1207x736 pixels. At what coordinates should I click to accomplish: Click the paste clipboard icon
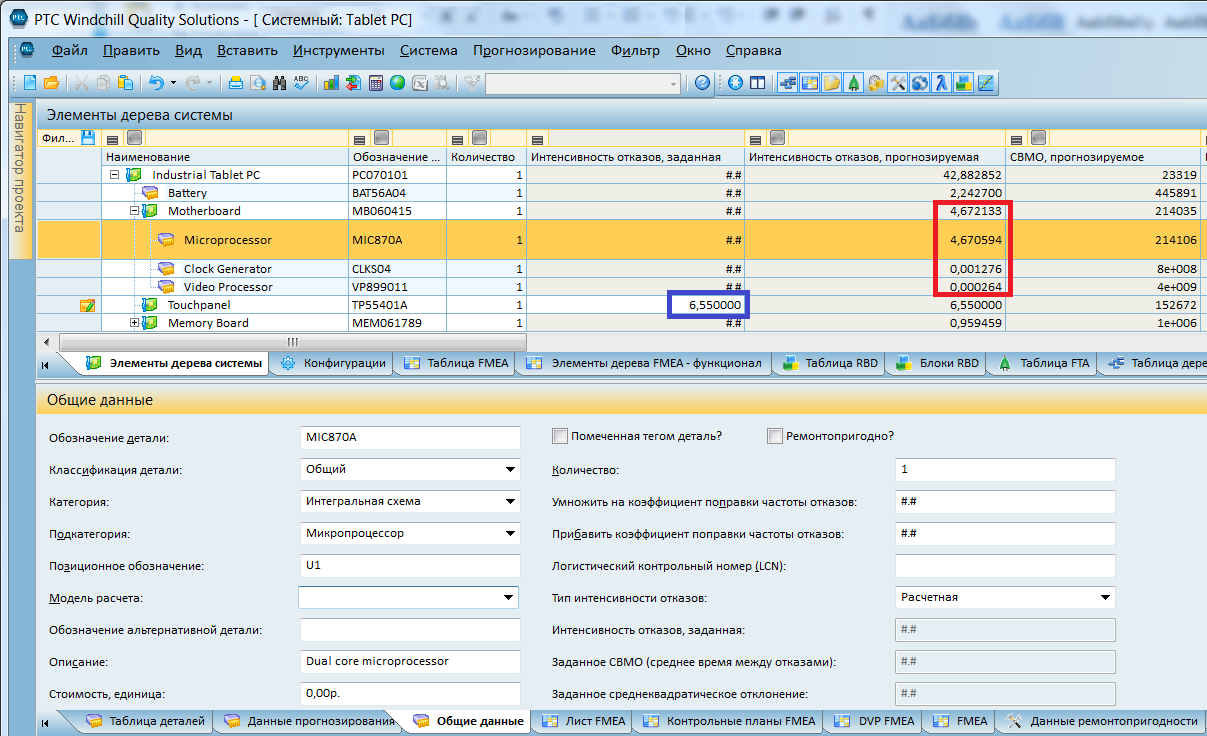coord(125,83)
